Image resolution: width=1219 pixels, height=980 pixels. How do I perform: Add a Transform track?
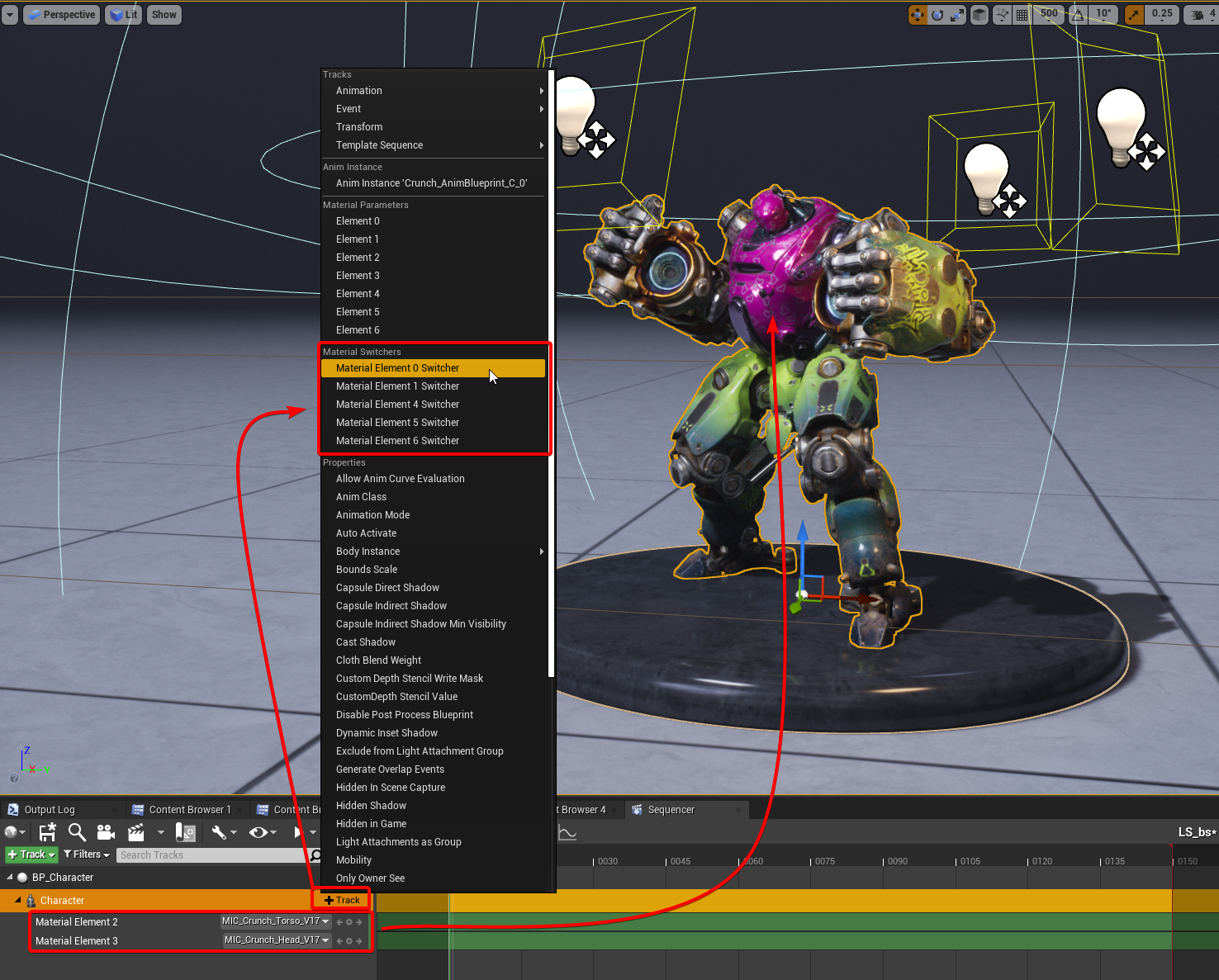[434, 127]
